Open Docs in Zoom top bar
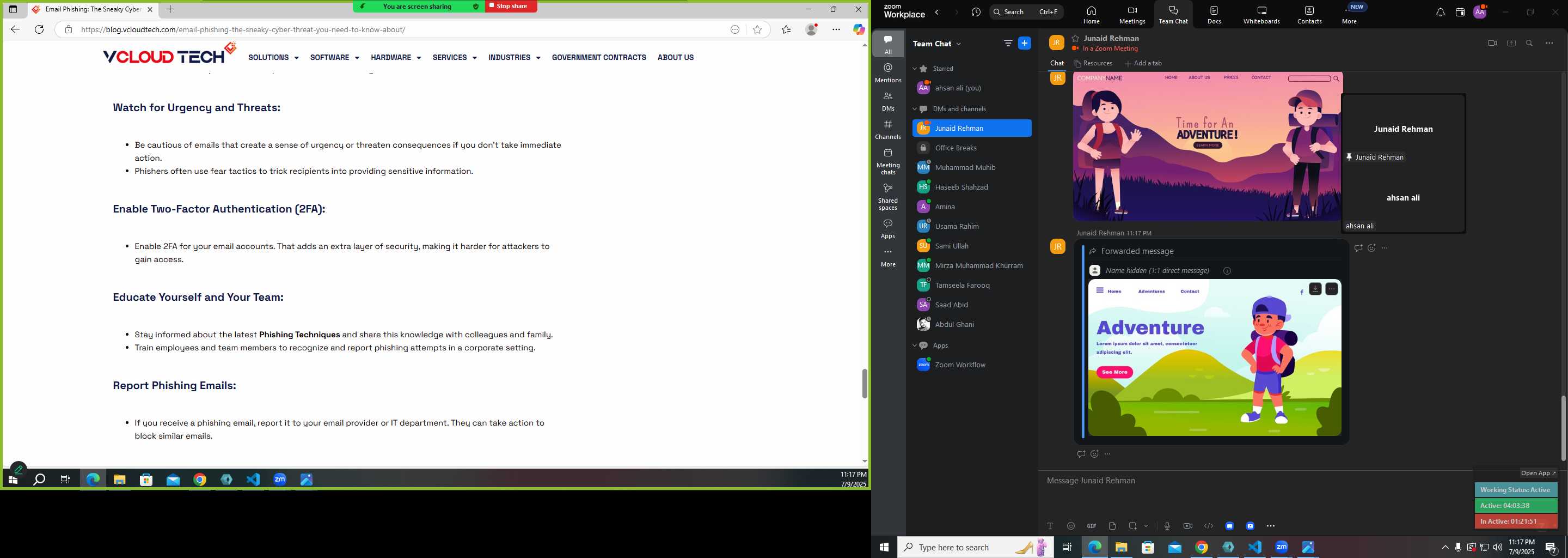 coord(1214,14)
